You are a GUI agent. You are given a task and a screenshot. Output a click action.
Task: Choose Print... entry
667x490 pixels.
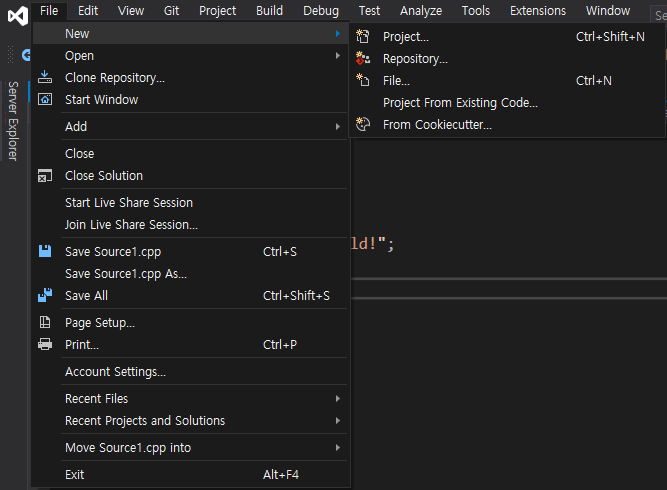(191, 345)
